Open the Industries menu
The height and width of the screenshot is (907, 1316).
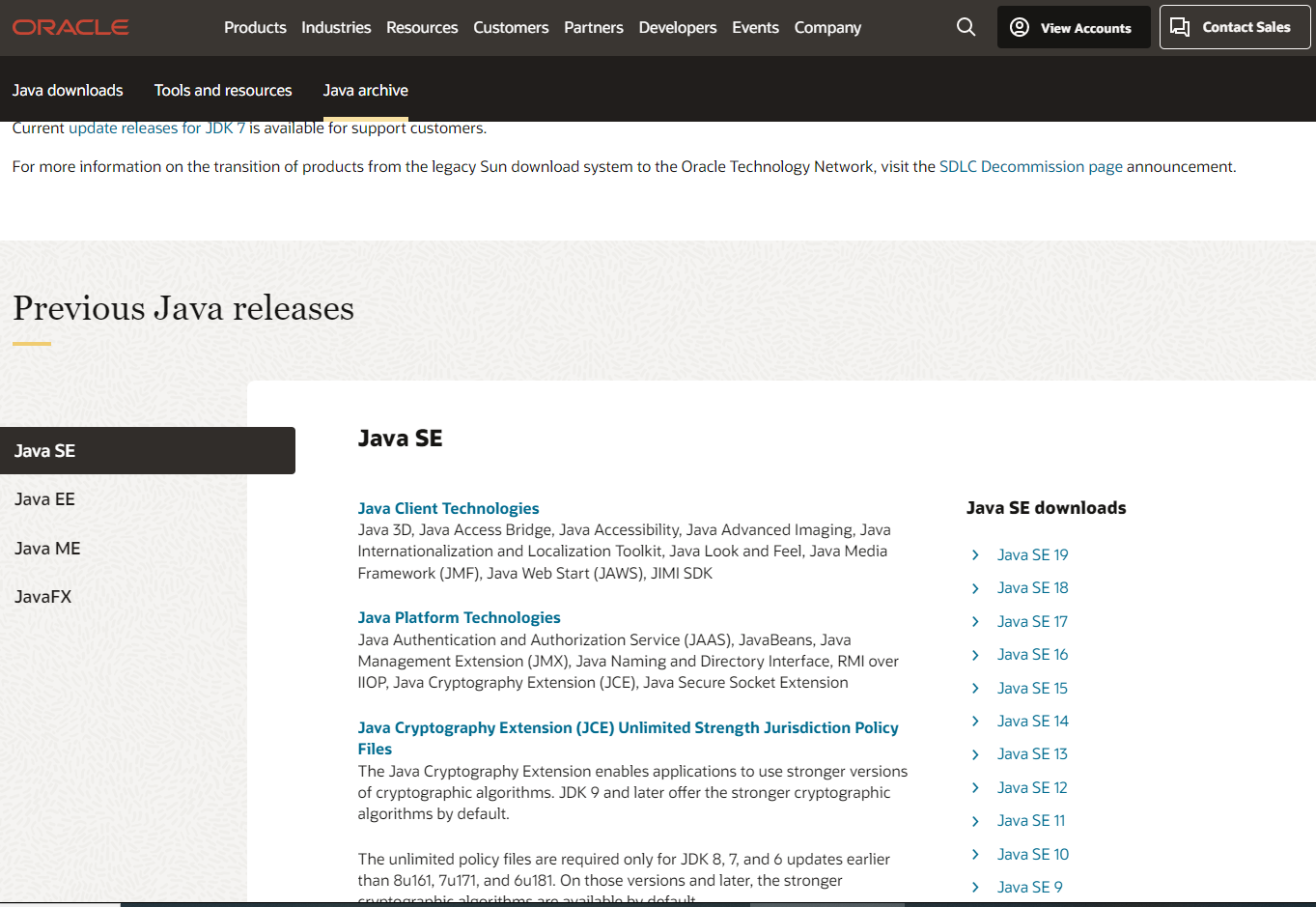click(x=336, y=27)
